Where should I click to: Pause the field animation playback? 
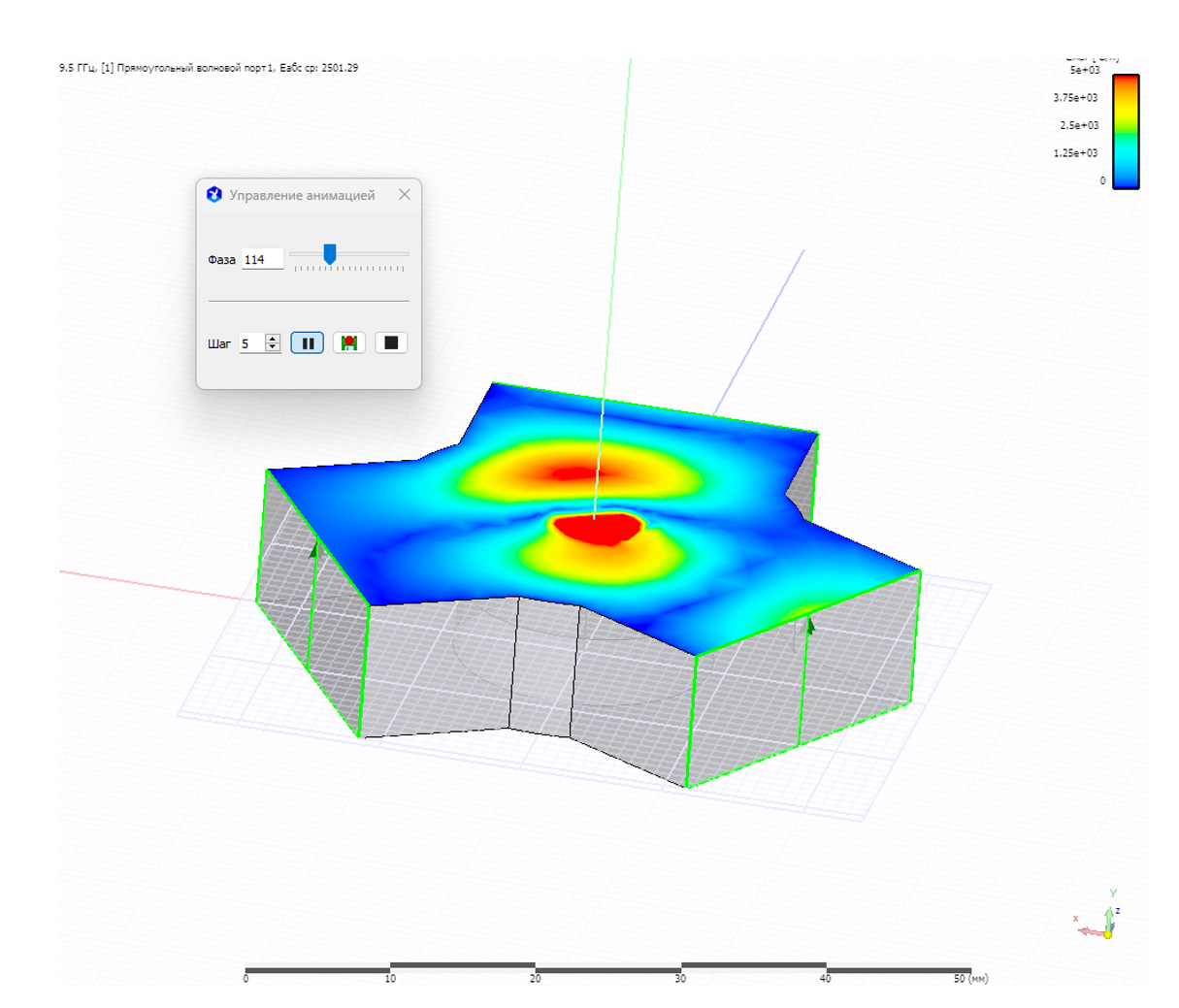(307, 342)
